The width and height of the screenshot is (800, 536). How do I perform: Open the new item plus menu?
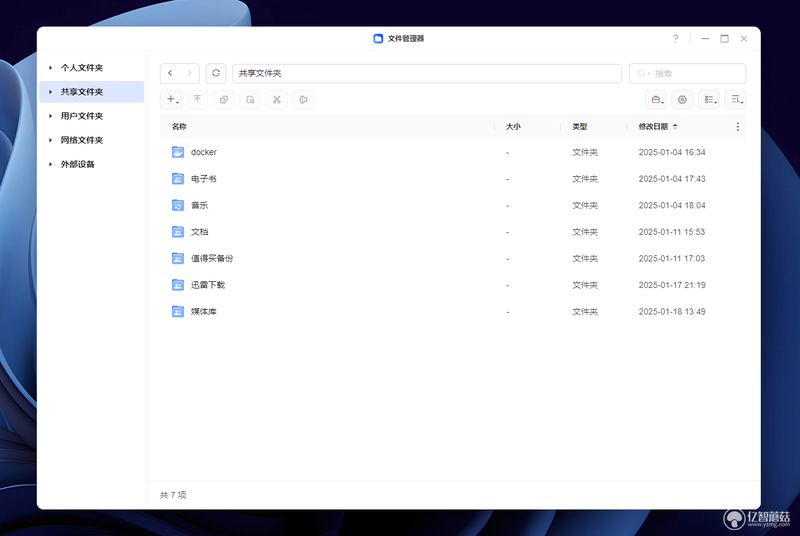coord(171,99)
